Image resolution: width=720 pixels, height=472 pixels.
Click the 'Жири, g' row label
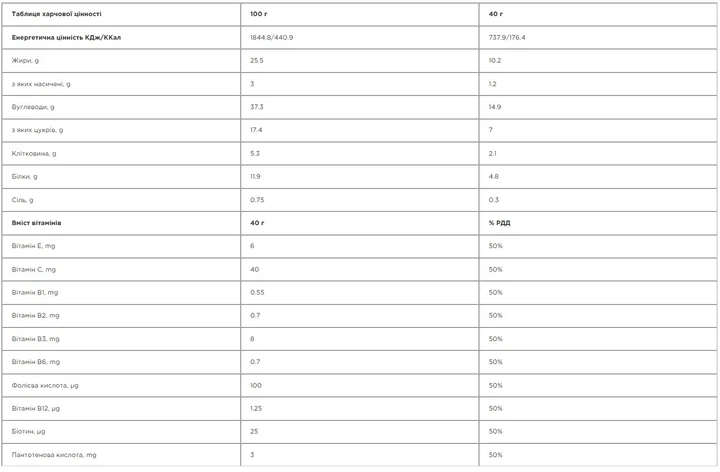[25, 61]
